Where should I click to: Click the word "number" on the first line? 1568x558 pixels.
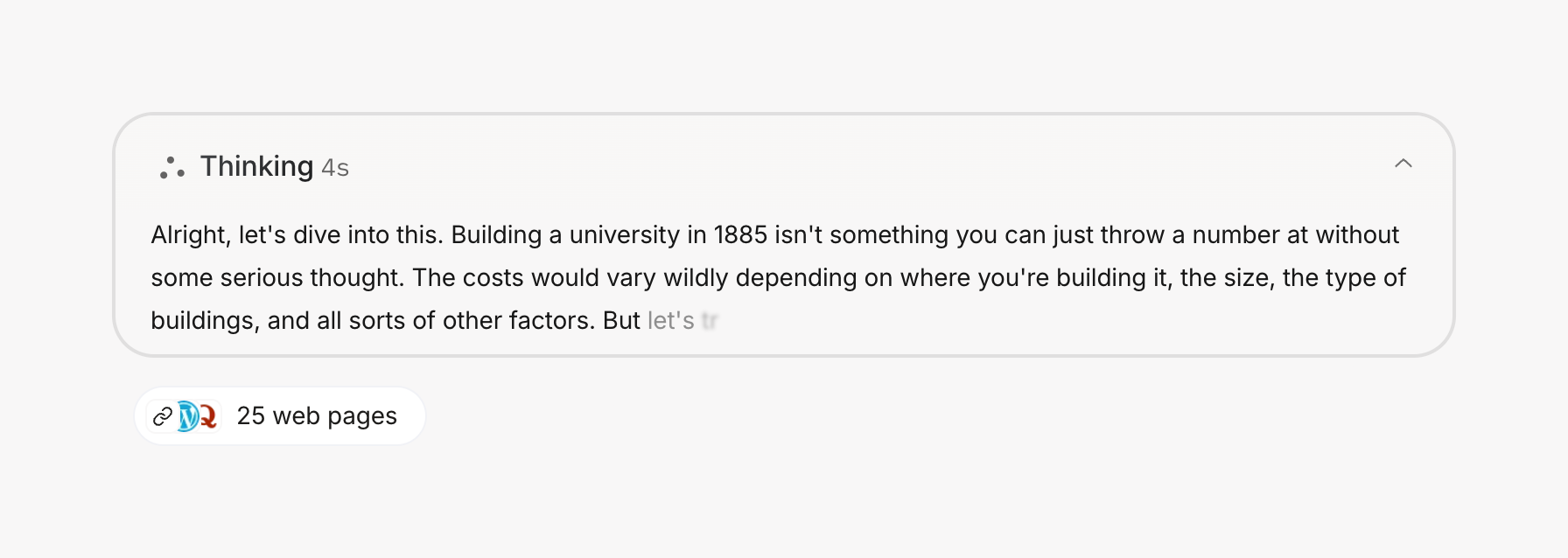click(1235, 235)
